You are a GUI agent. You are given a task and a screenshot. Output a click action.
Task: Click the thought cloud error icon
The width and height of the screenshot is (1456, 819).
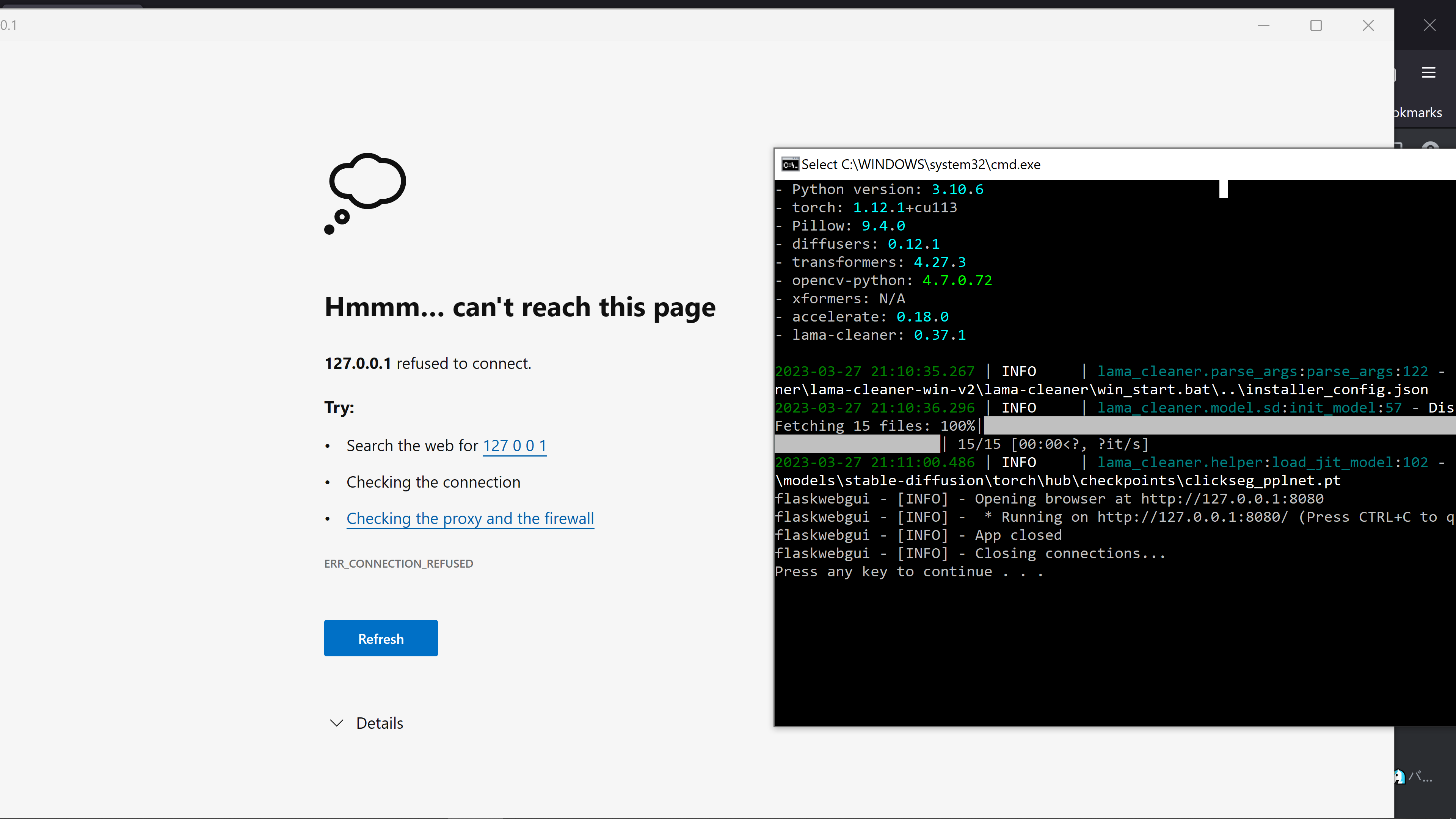point(365,193)
